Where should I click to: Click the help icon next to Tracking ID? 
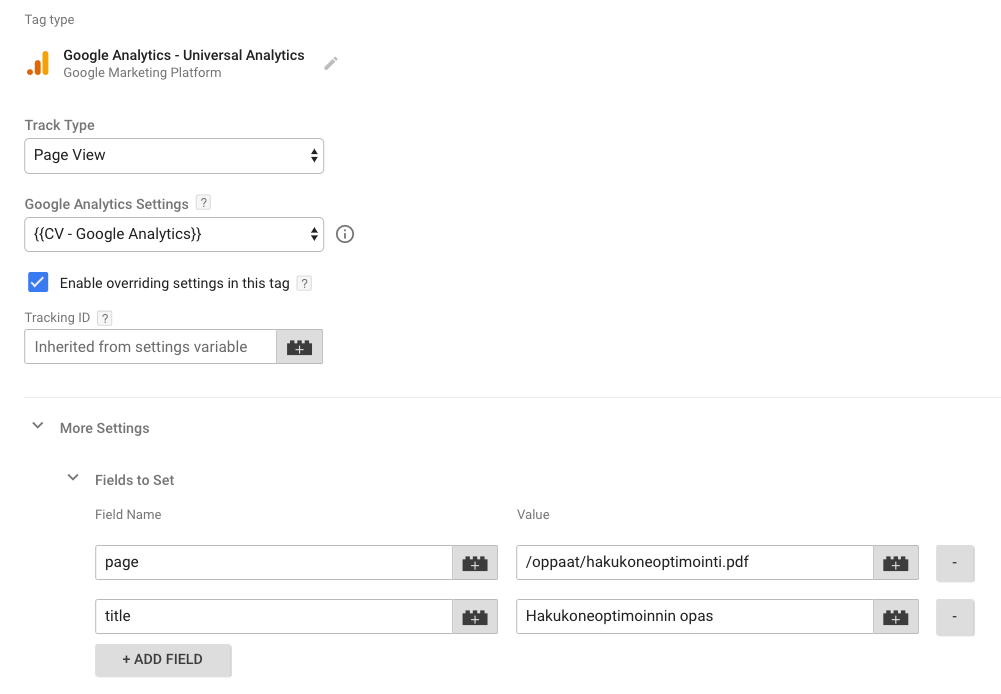click(x=105, y=318)
